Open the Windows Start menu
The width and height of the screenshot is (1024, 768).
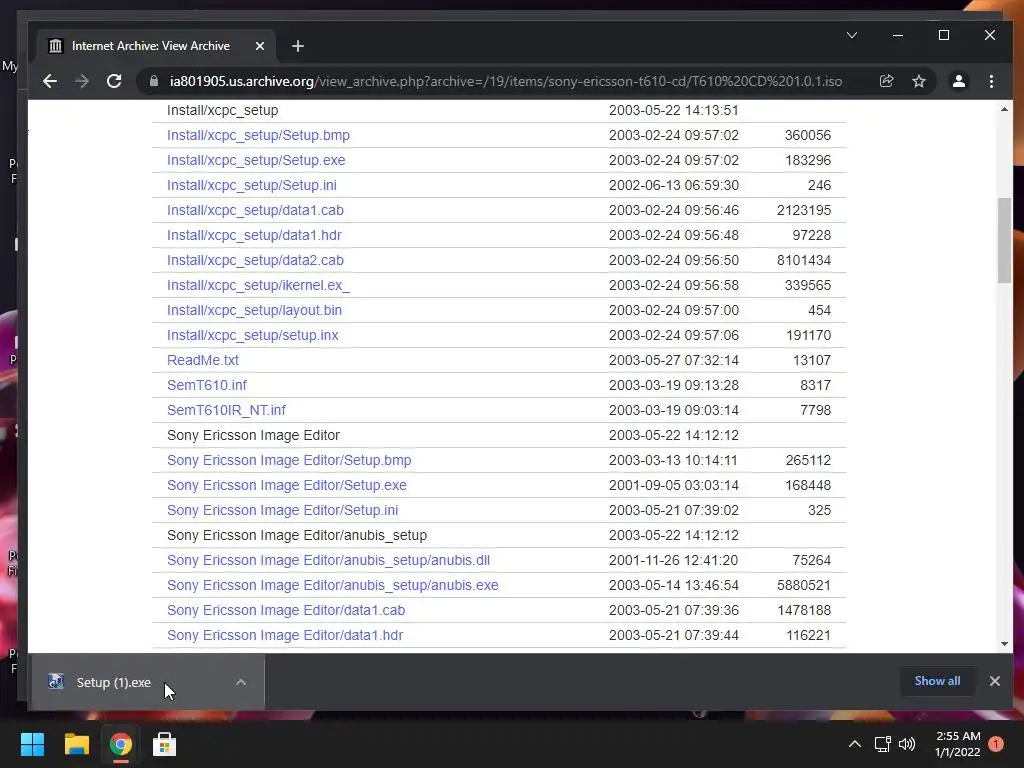tap(32, 744)
